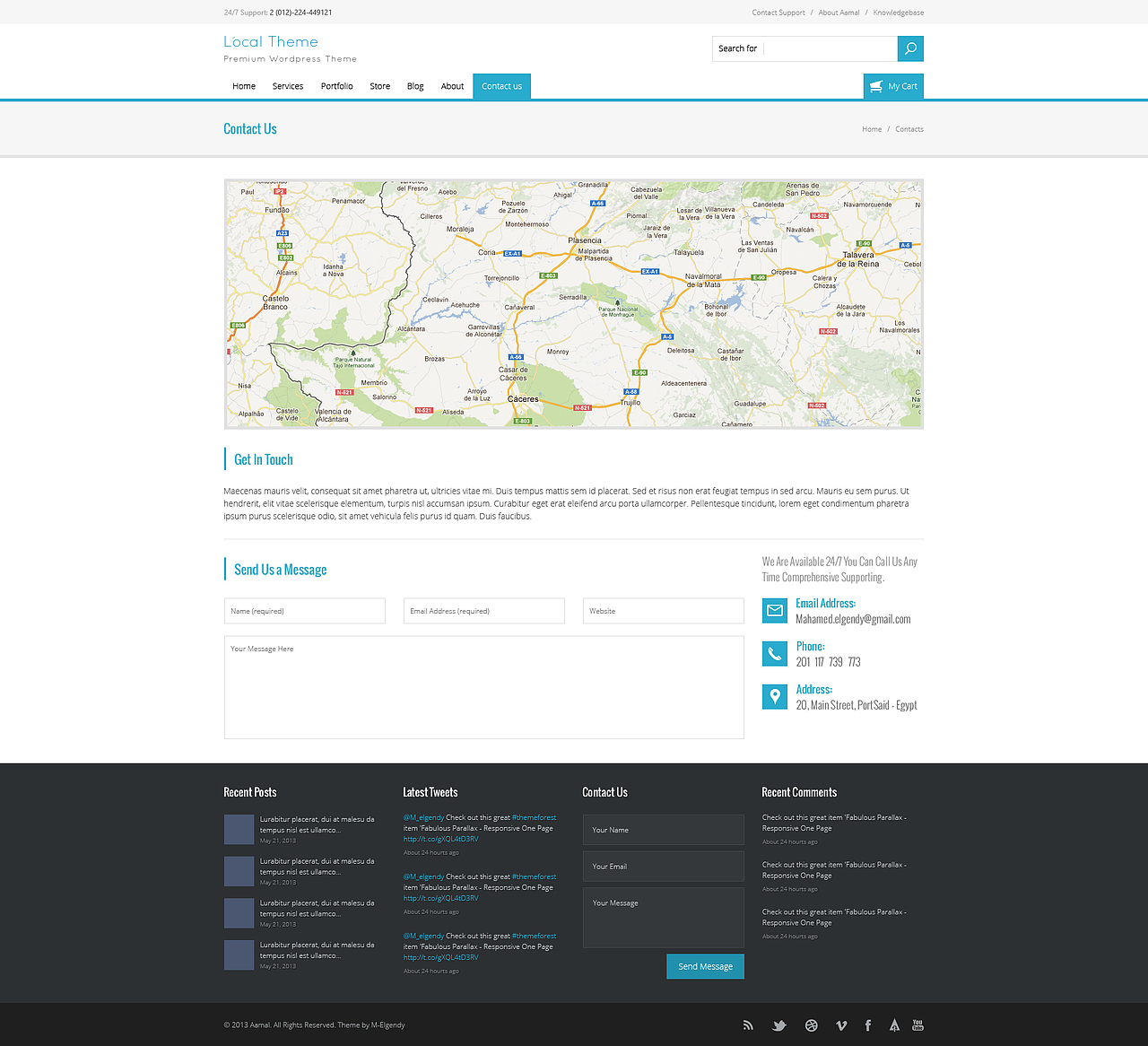
Task: Click the Send Message button
Action: 705,966
